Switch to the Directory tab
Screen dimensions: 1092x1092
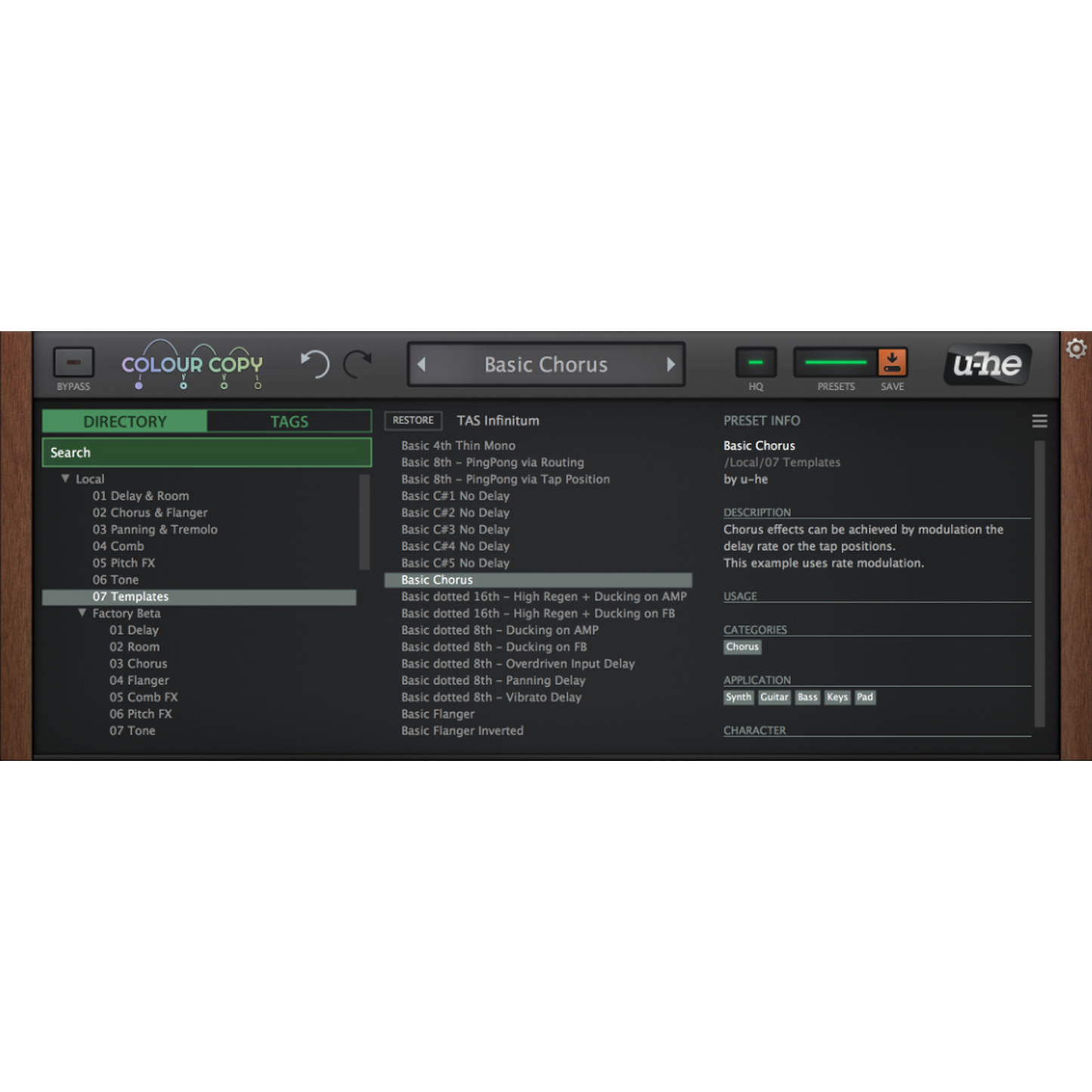(125, 422)
